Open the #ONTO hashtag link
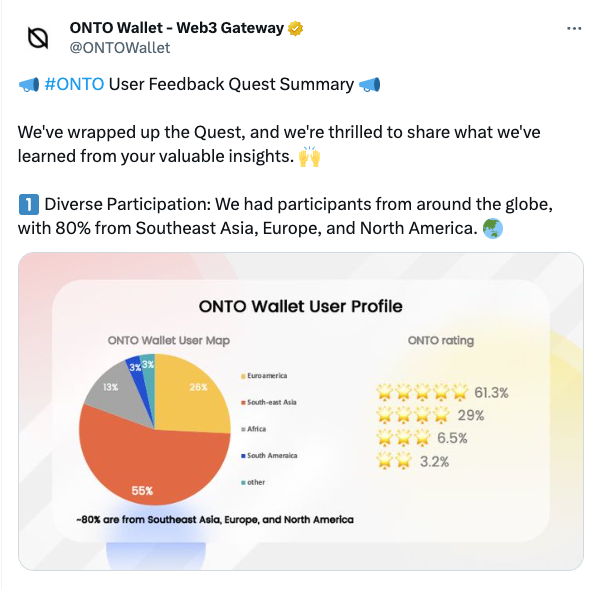 pyautogui.click(x=74, y=84)
